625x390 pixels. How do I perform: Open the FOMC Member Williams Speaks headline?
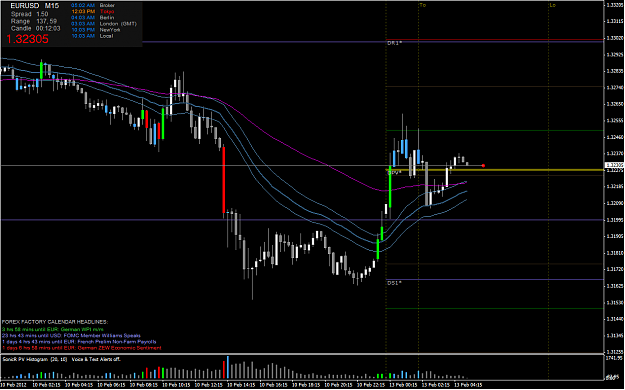click(x=71, y=336)
